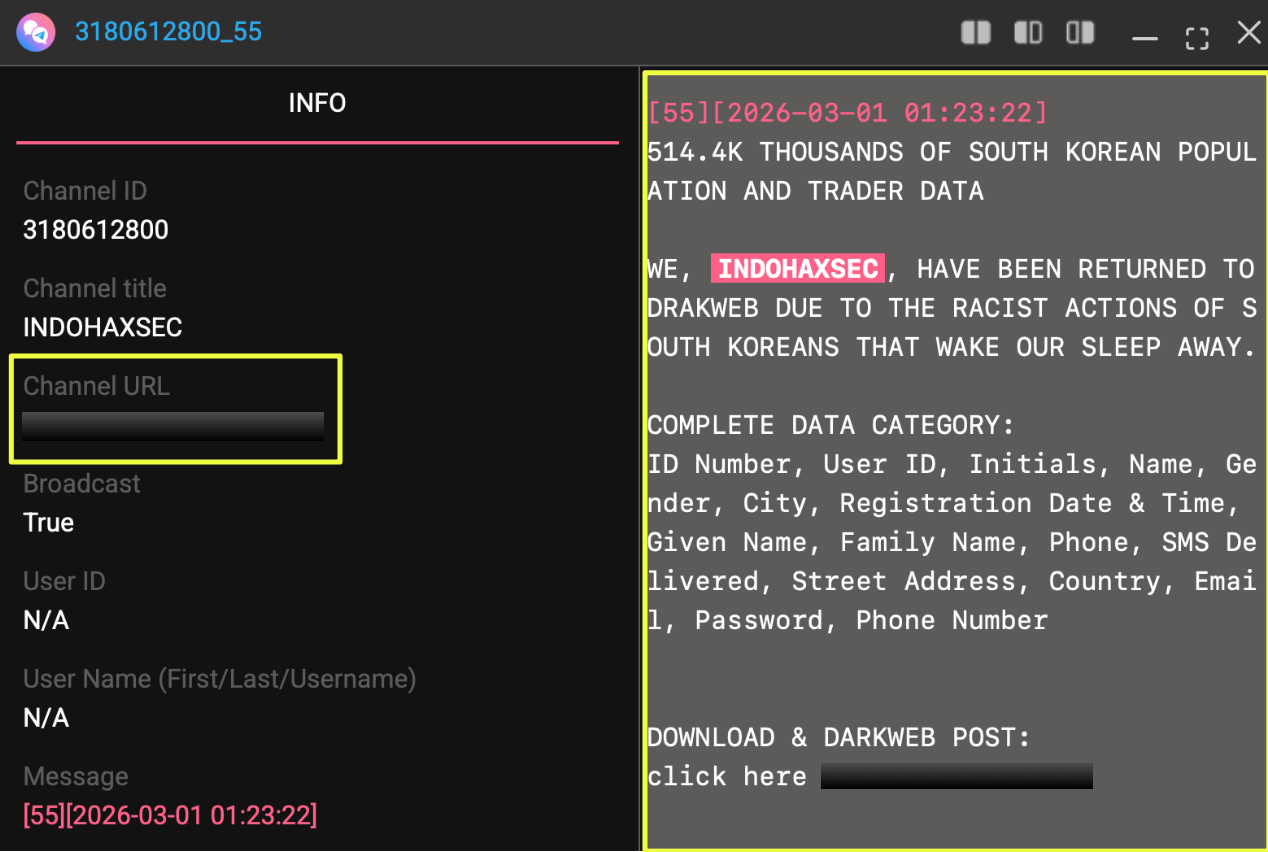Switch to the split both-panels layout icon
1268x852 pixels.
coord(975,33)
